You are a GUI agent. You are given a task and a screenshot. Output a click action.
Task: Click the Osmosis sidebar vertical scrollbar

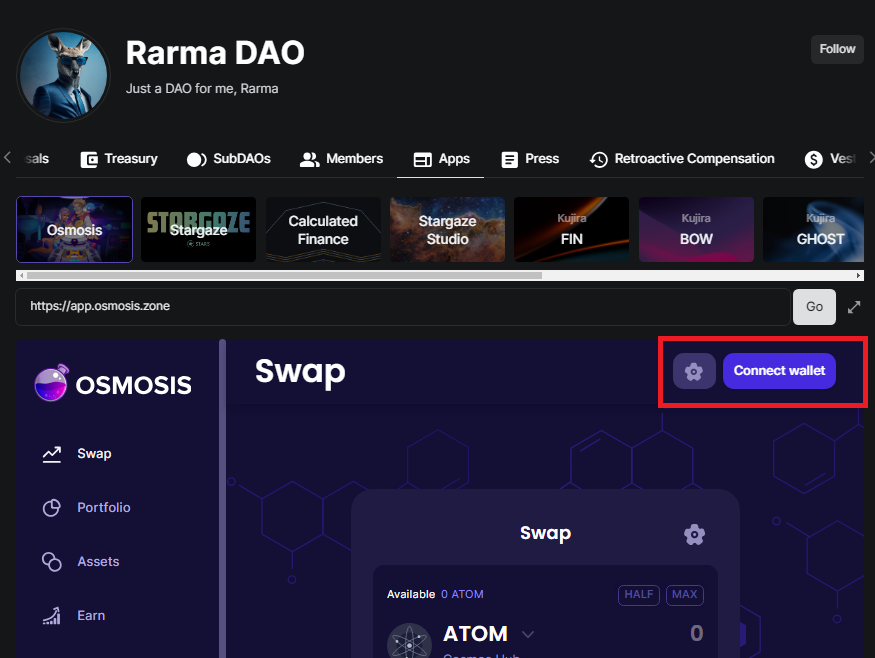[x=222, y=498]
